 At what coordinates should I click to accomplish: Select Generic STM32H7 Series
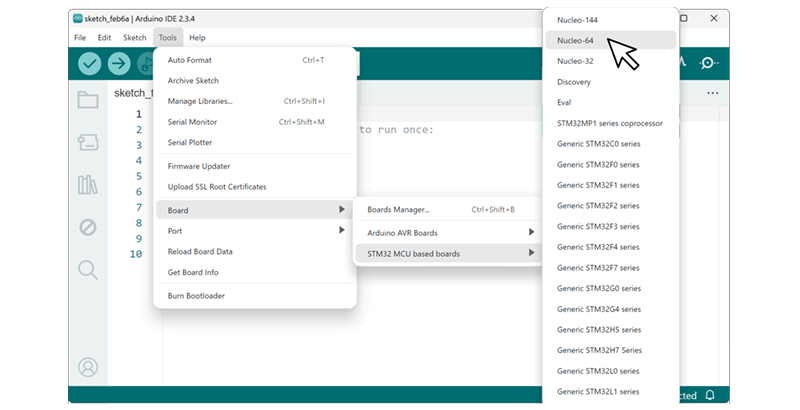click(x=611, y=350)
